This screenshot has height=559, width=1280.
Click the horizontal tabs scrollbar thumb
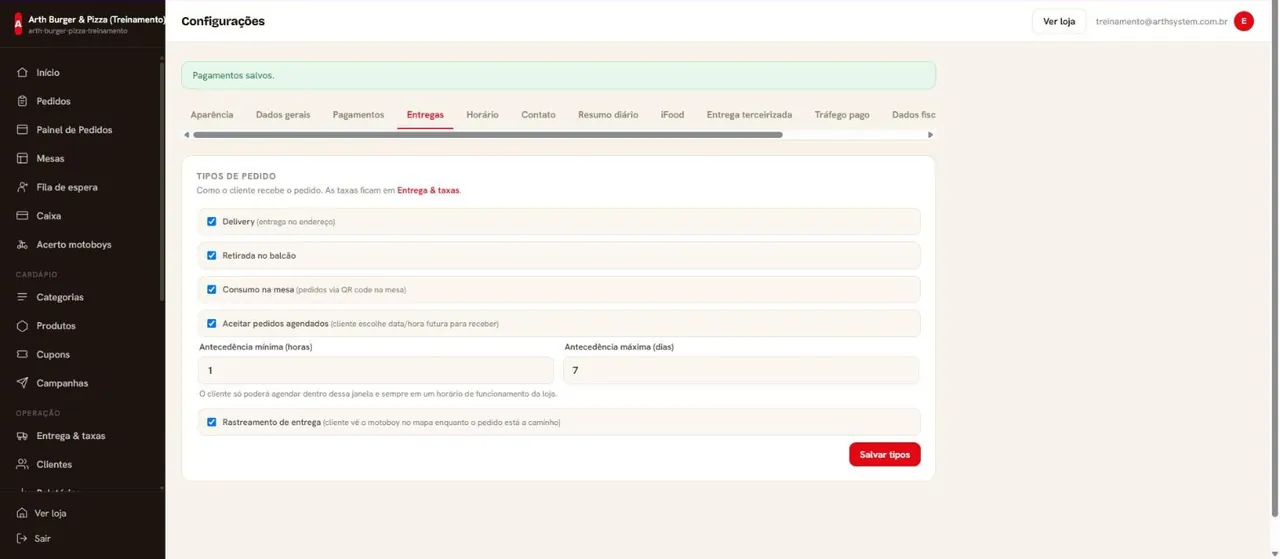(x=488, y=135)
